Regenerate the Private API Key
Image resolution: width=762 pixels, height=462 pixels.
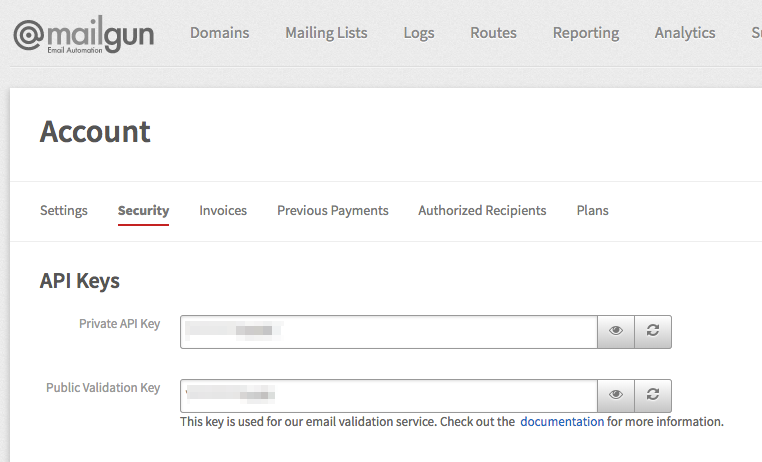click(653, 332)
